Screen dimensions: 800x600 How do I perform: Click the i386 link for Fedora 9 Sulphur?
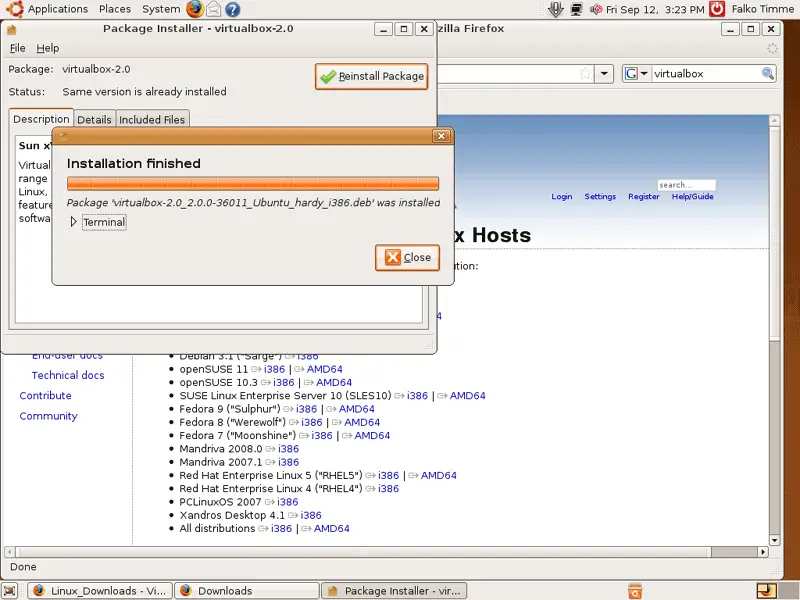click(x=307, y=409)
